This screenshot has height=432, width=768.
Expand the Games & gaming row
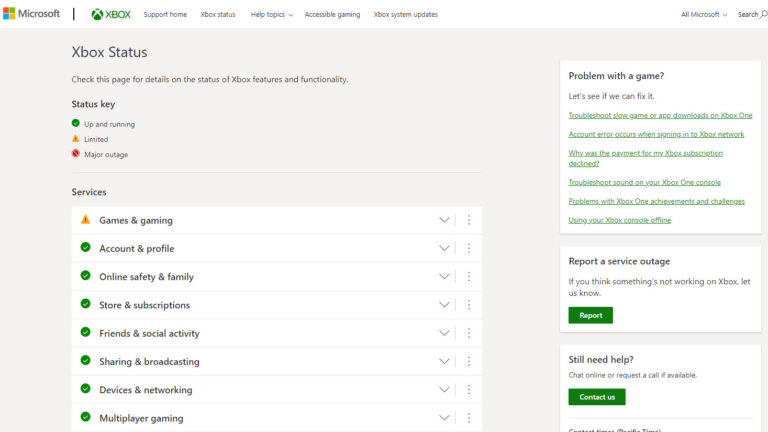pos(444,220)
